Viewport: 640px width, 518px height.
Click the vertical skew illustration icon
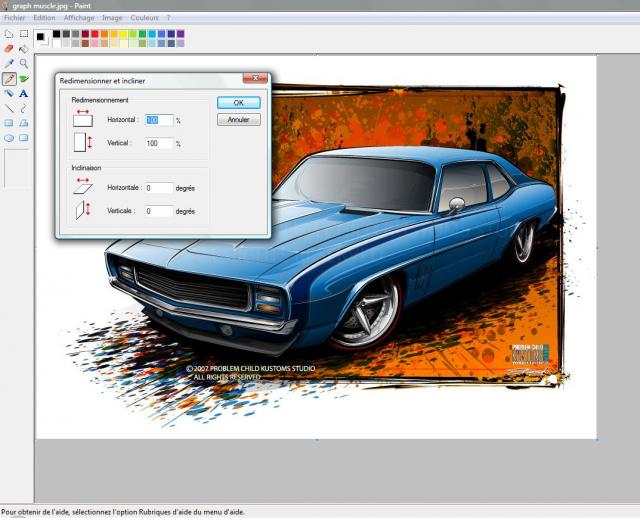tap(83, 210)
